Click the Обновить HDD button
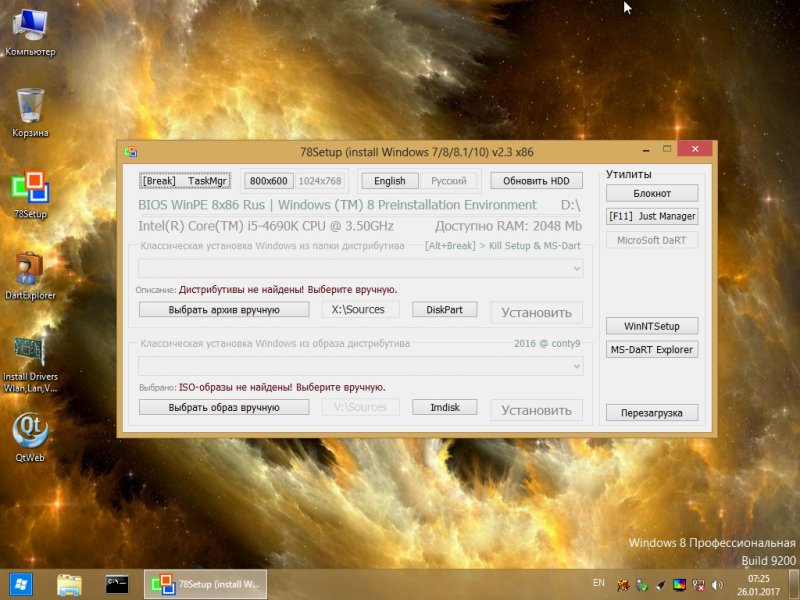This screenshot has width=800, height=600. point(536,181)
